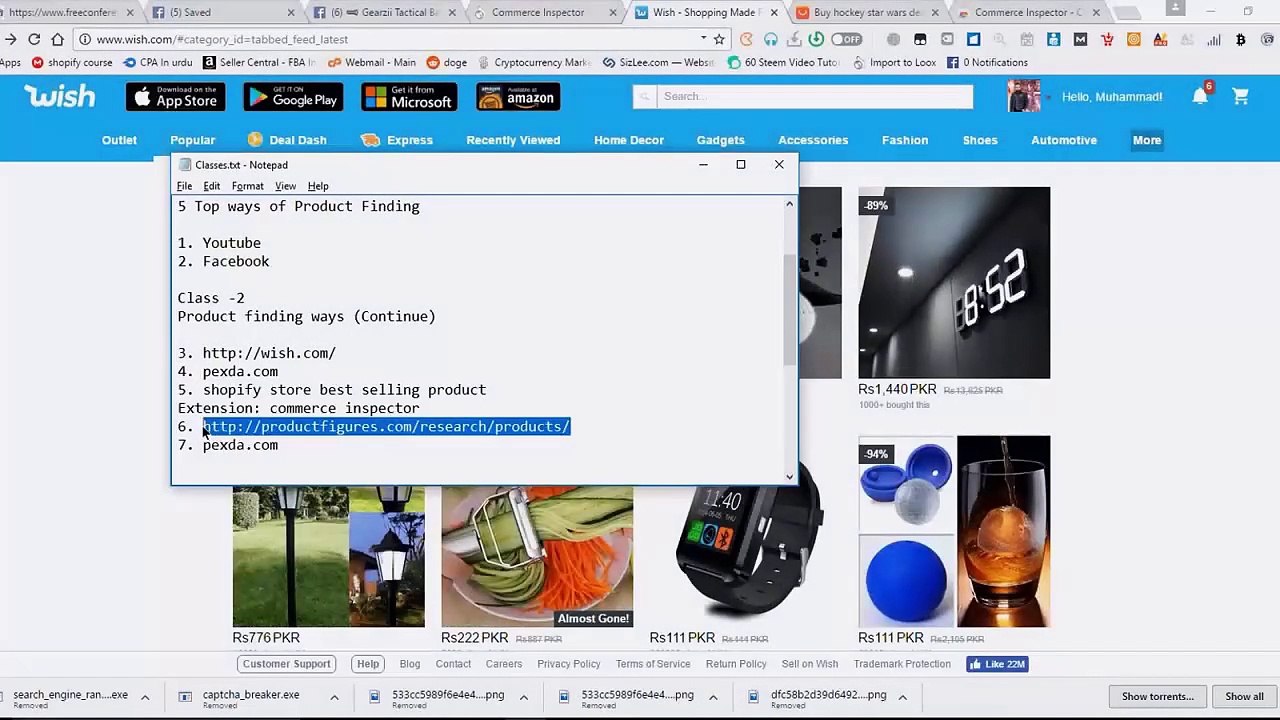The height and width of the screenshot is (720, 1280).
Task: Open Notepad Edit menu
Action: point(212,186)
